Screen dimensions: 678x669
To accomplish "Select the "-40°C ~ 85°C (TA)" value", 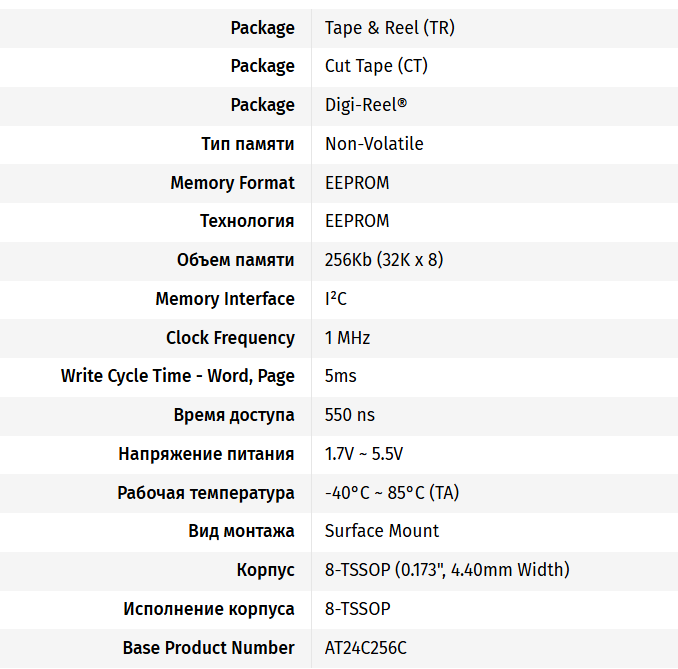I will coord(392,493).
